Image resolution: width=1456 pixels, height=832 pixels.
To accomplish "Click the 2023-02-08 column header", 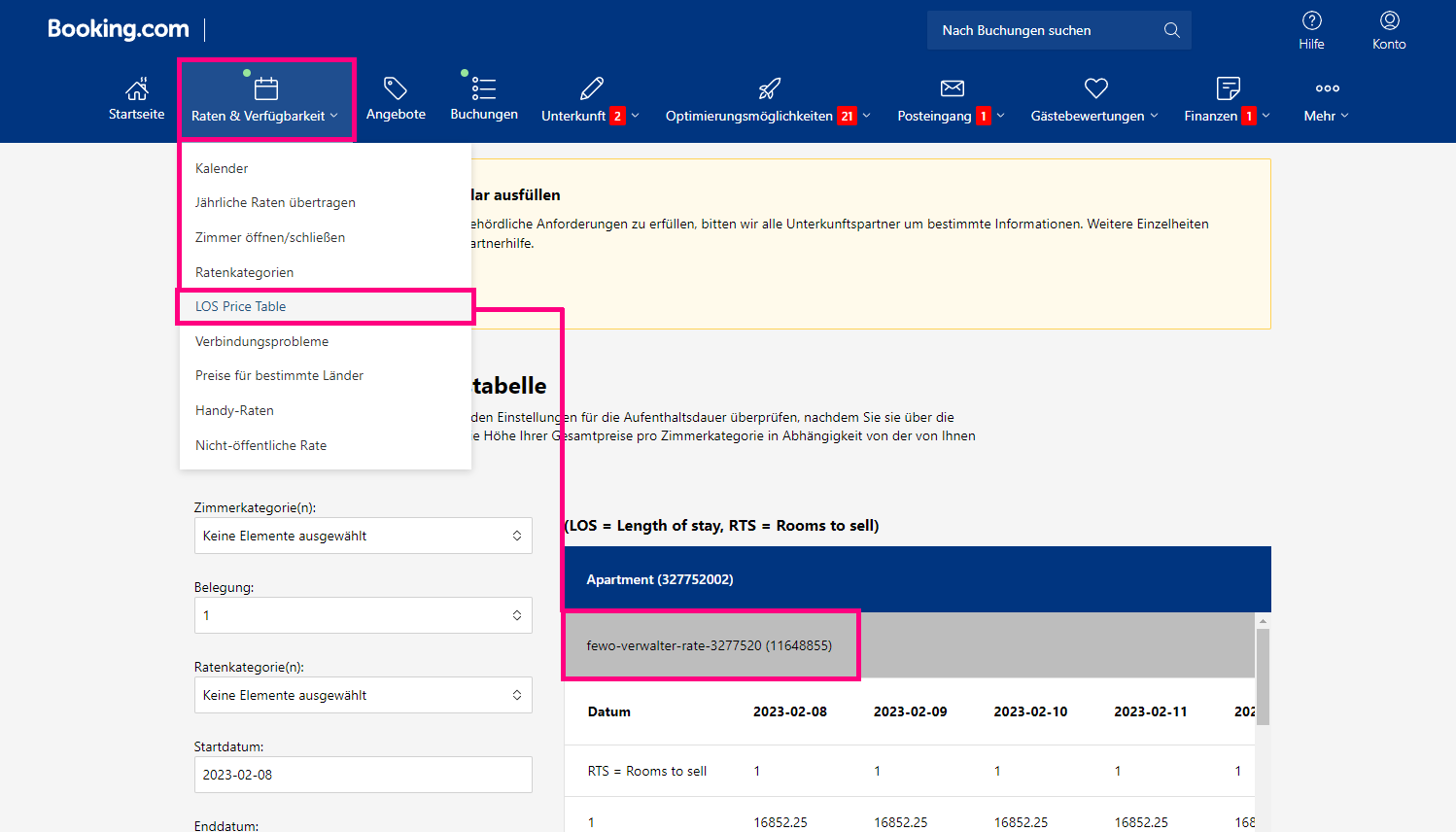I will (x=790, y=711).
